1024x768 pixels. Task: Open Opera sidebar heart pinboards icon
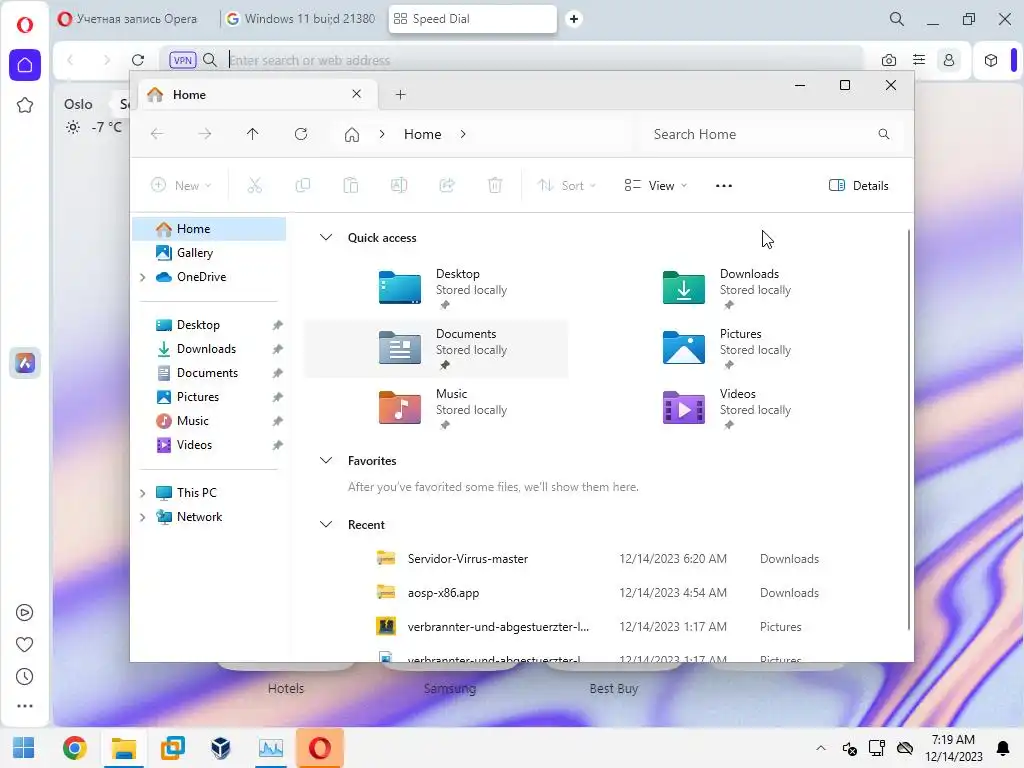coord(25,645)
